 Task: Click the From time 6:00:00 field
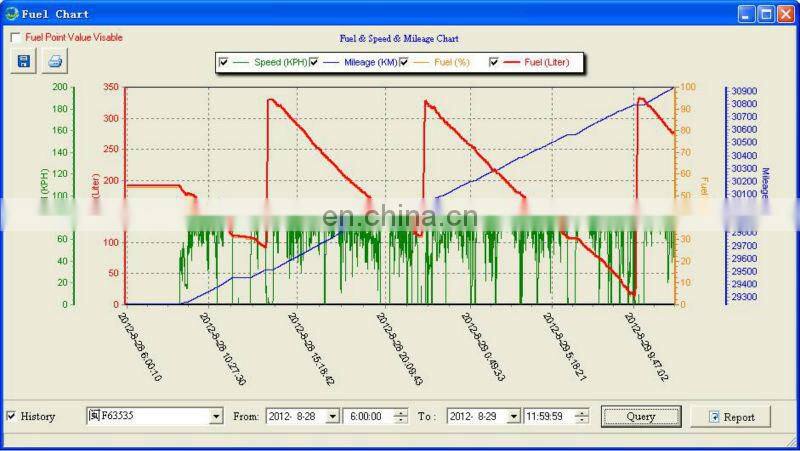(367, 416)
